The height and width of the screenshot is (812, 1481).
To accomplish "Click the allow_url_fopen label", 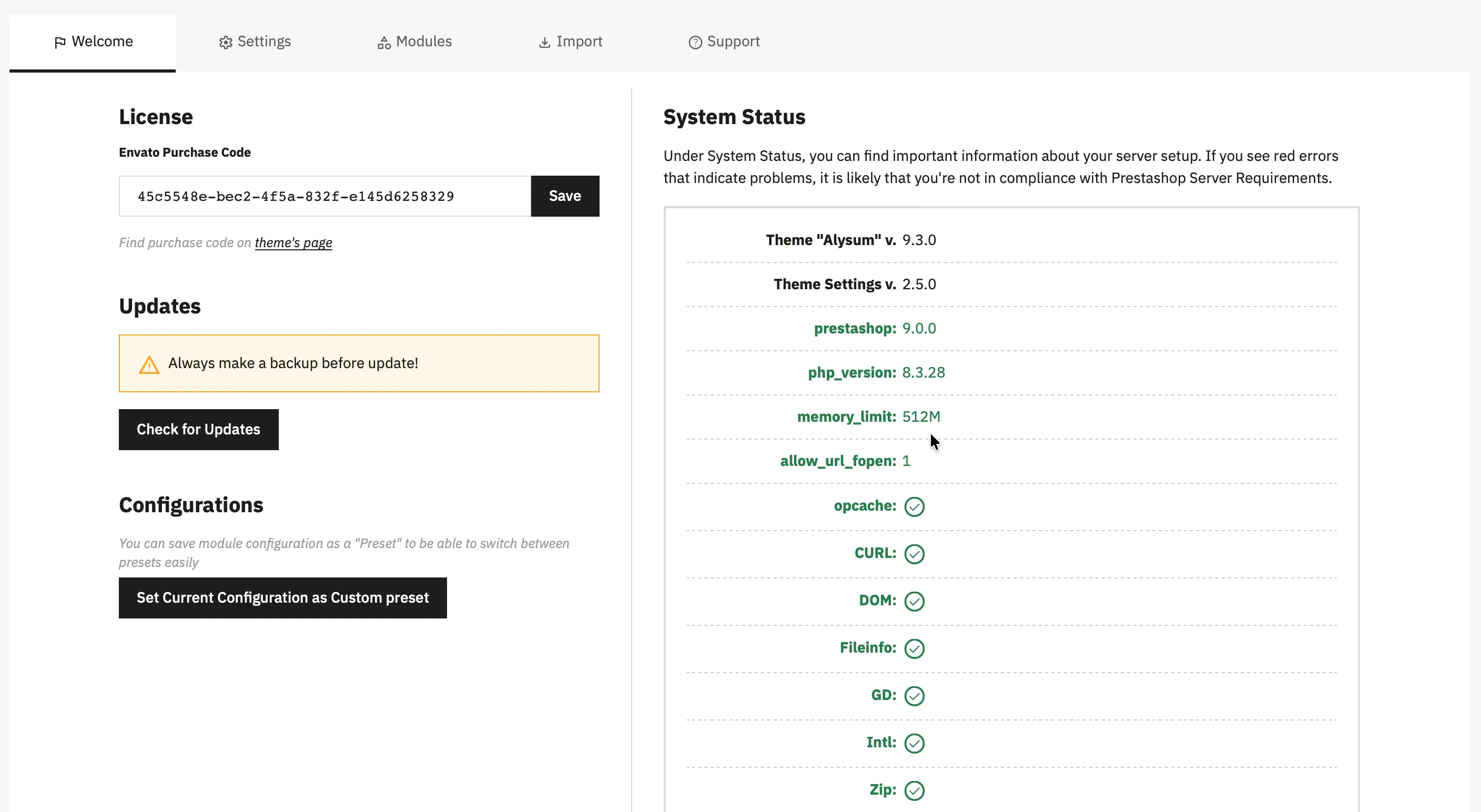I will [838, 461].
